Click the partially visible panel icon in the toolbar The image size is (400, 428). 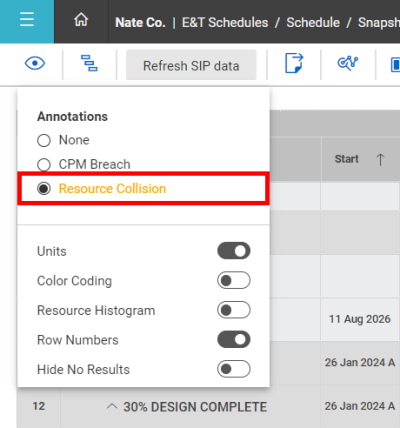click(x=395, y=64)
